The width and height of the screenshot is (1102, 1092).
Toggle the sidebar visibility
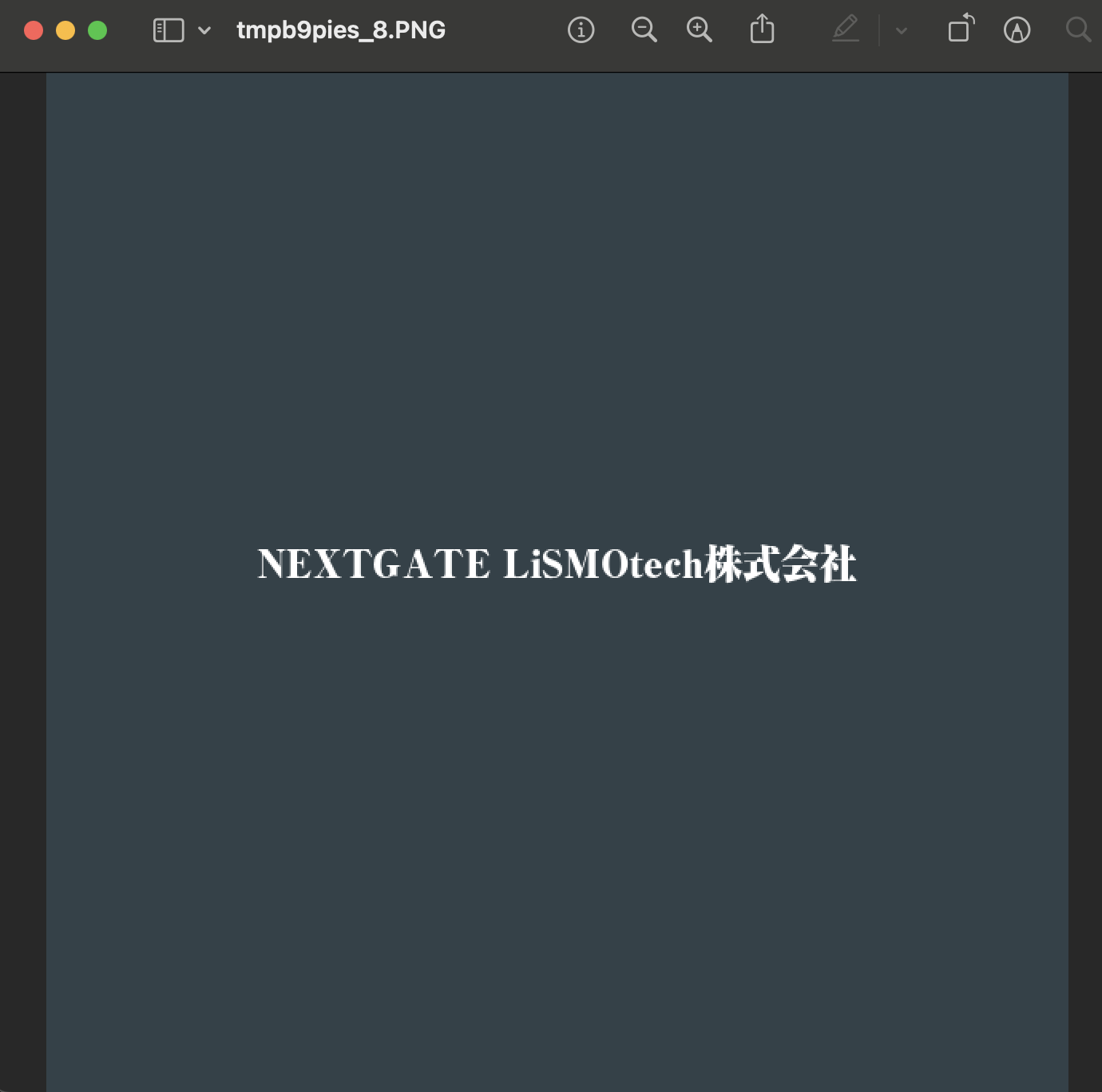tap(167, 30)
